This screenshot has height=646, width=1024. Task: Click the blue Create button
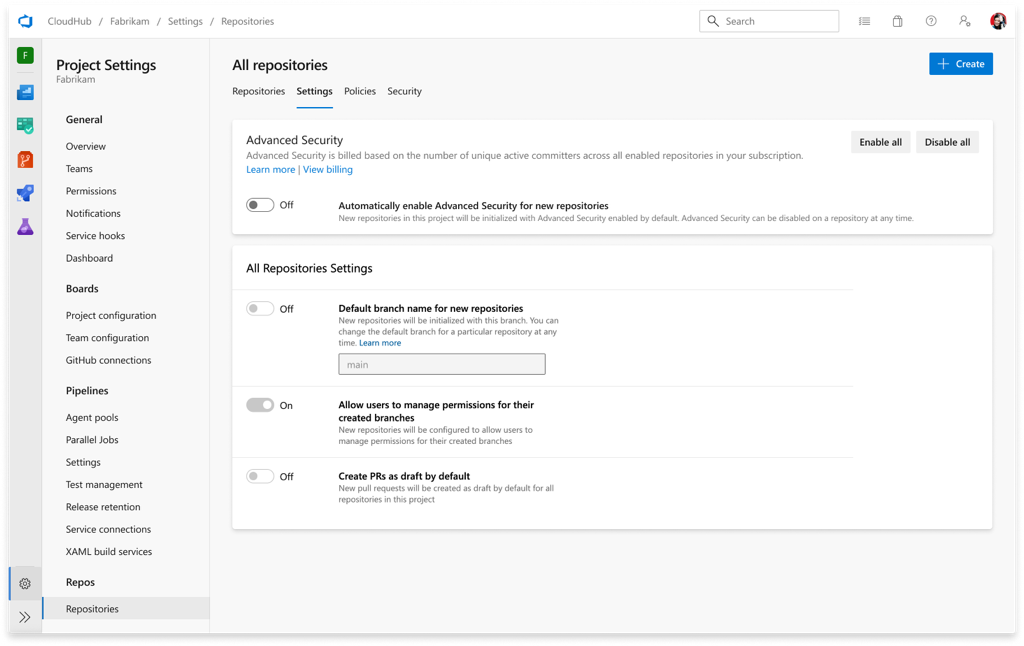(960, 63)
